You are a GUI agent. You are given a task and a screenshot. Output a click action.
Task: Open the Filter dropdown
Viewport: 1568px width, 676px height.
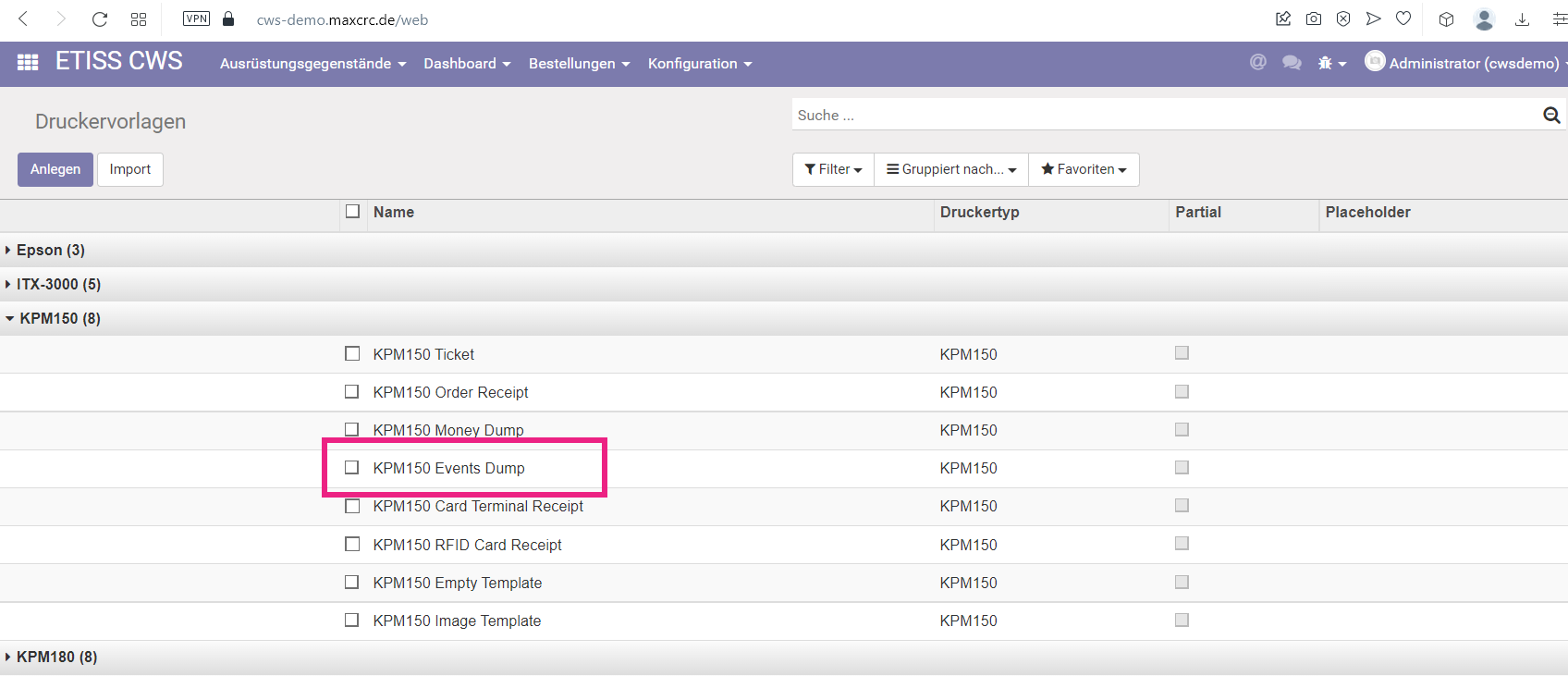(833, 169)
